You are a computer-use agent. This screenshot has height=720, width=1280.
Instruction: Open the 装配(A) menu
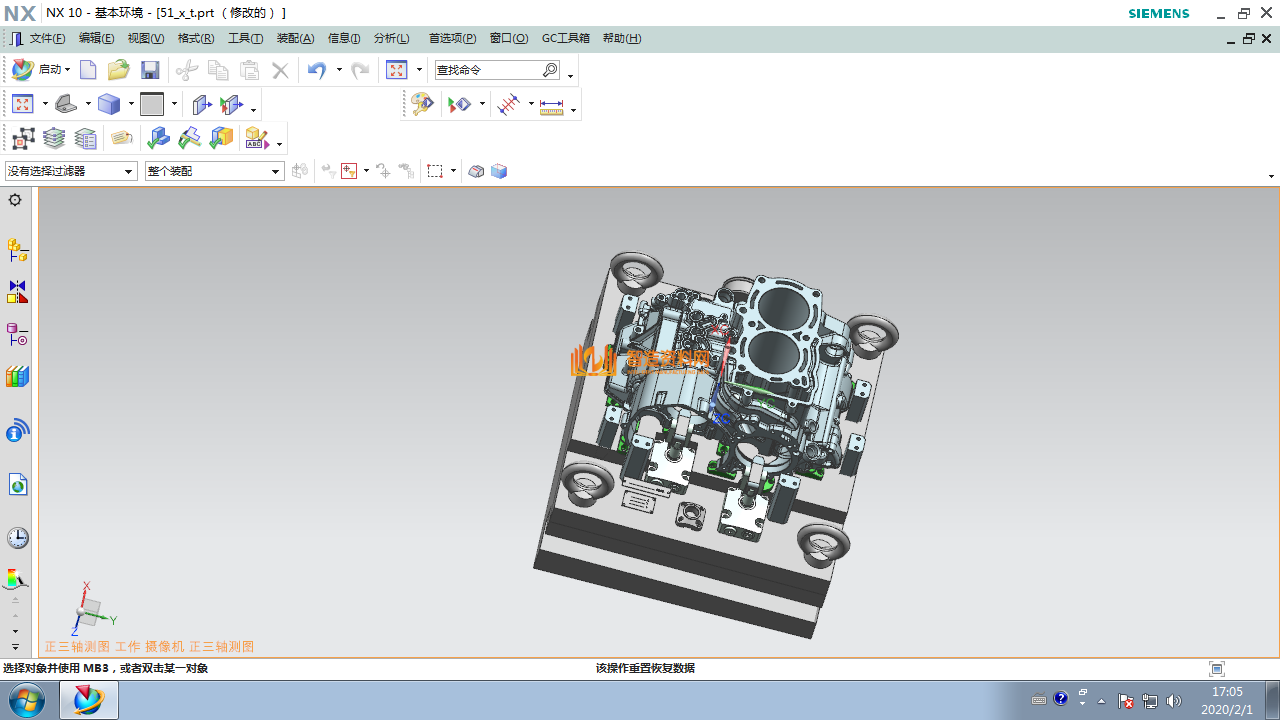295,38
